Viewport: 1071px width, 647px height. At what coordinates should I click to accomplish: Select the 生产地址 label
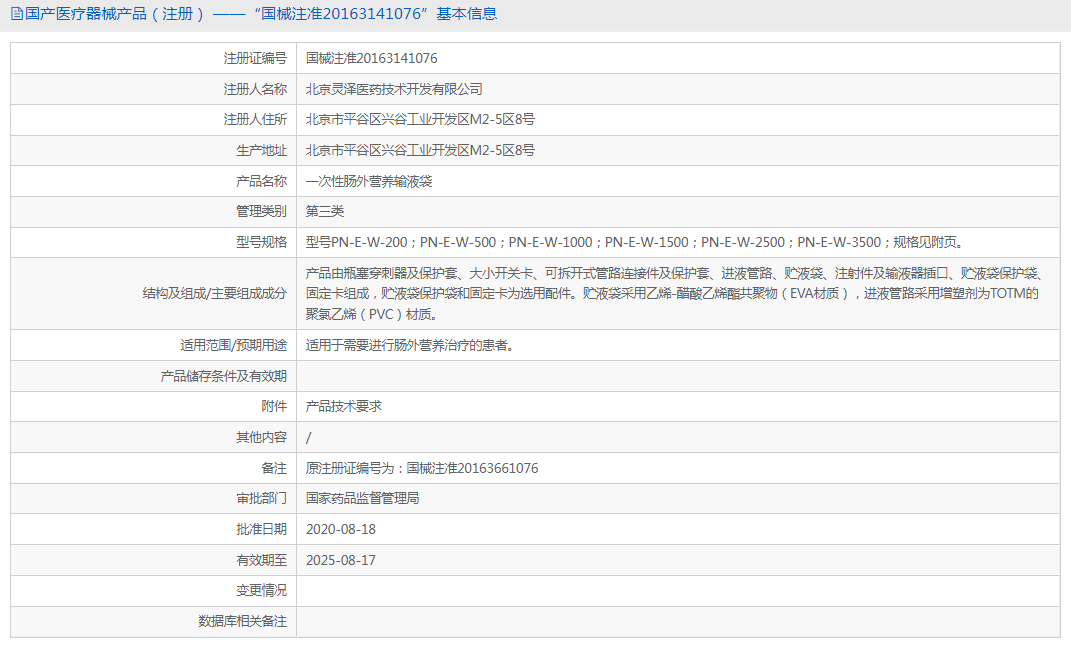pos(261,150)
